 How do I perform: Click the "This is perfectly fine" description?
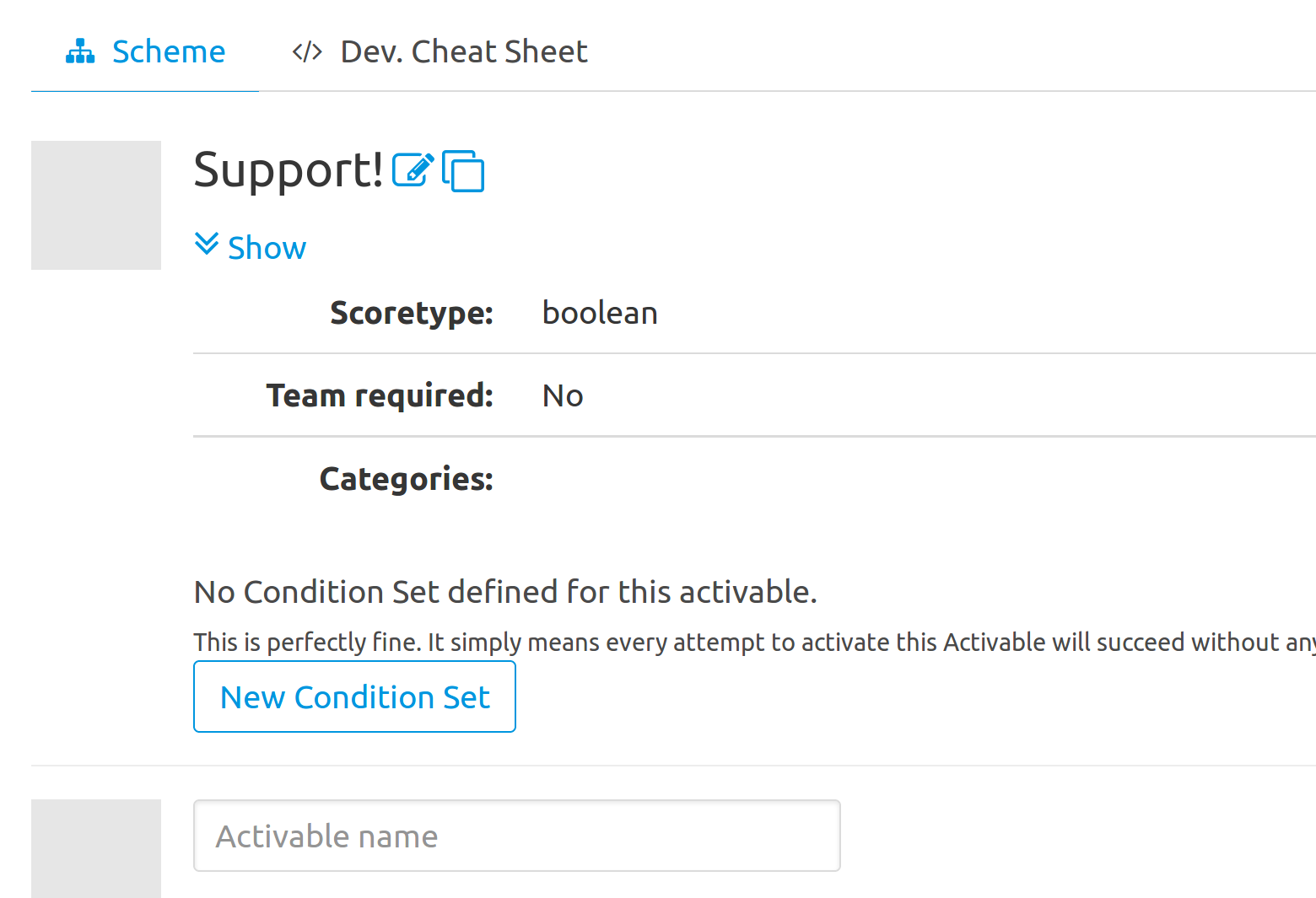point(754,643)
